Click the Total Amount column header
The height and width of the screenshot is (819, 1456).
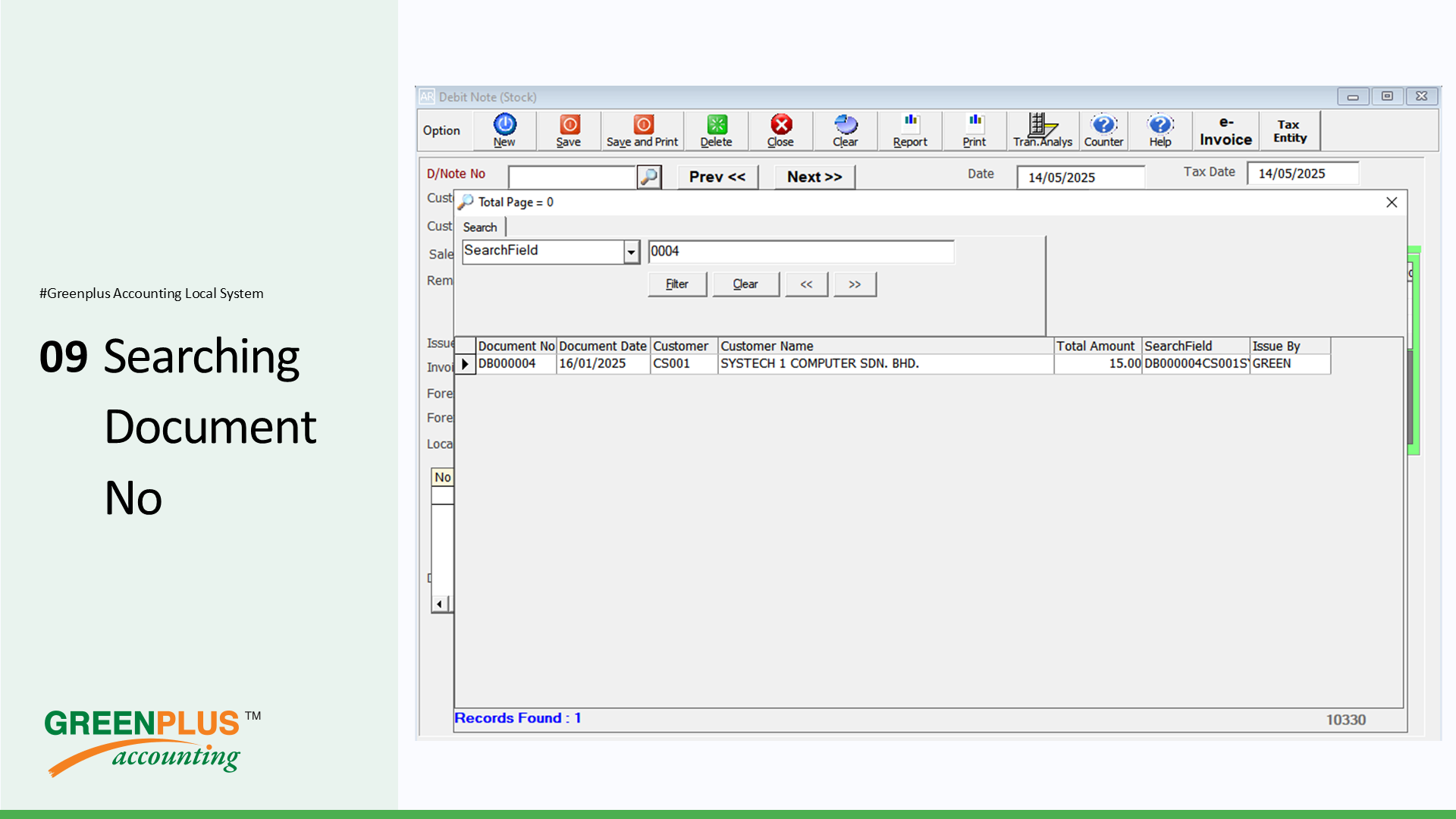tap(1097, 346)
